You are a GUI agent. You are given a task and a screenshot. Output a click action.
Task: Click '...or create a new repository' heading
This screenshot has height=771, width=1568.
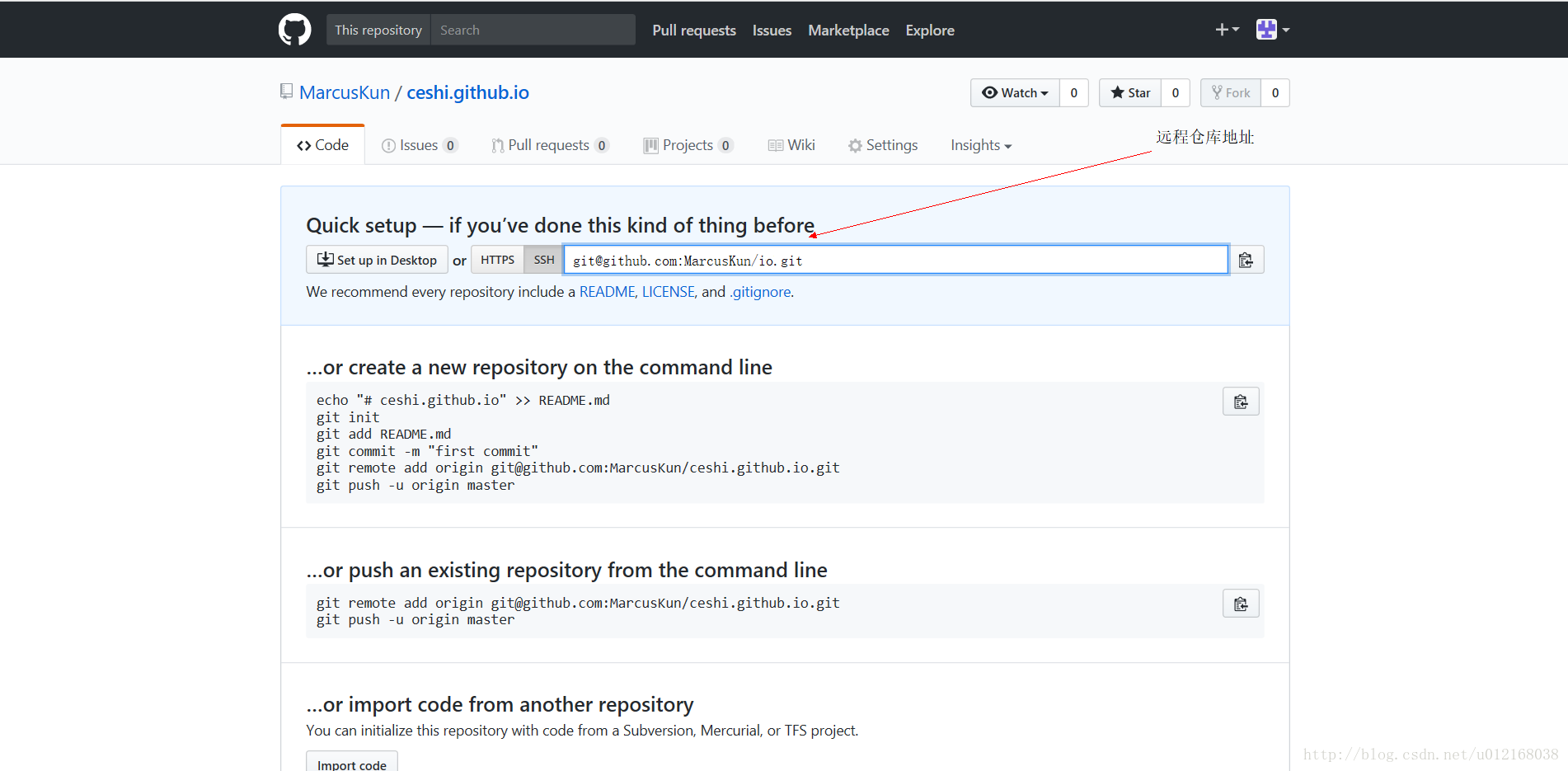pyautogui.click(x=539, y=367)
